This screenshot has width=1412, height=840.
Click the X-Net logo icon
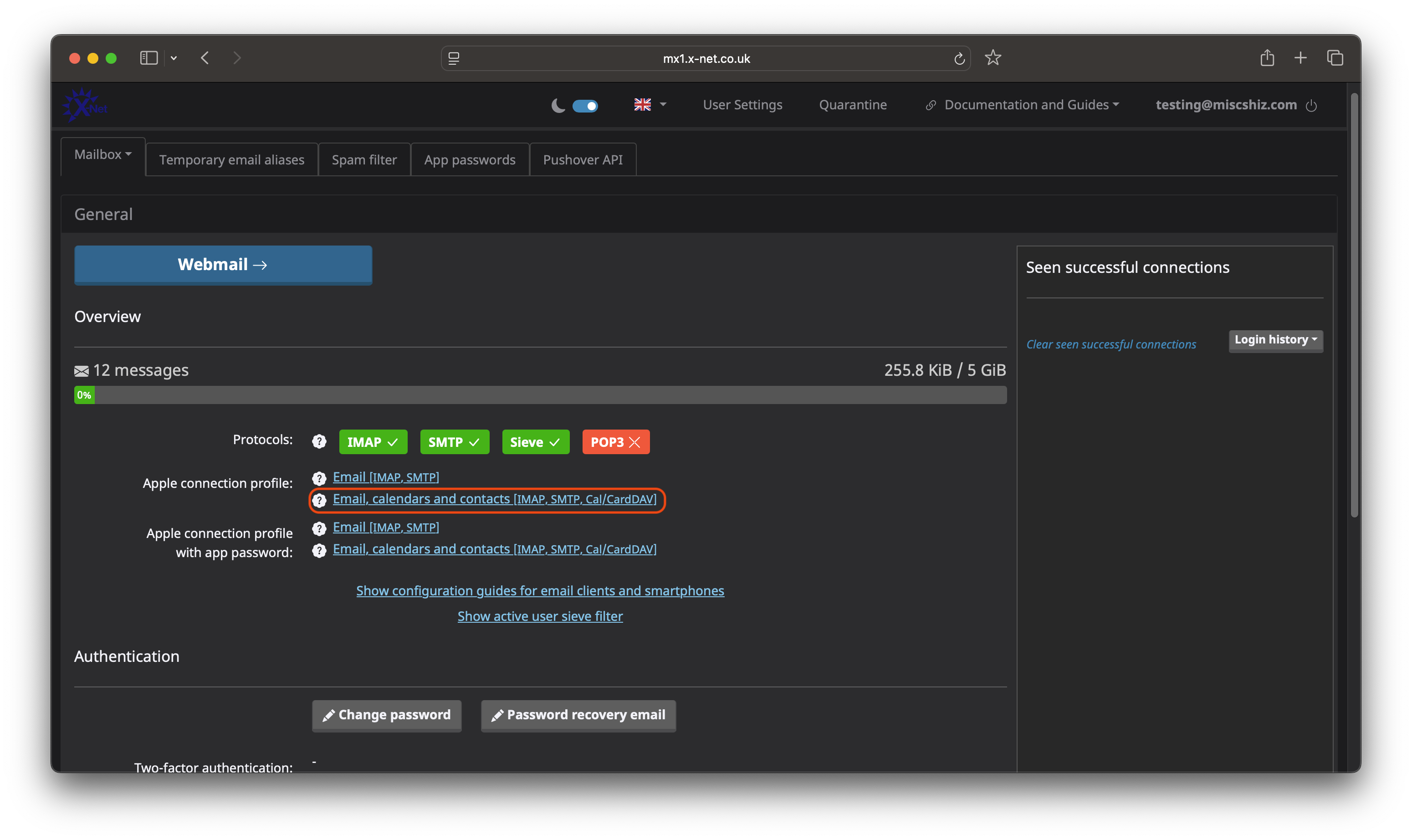point(84,105)
